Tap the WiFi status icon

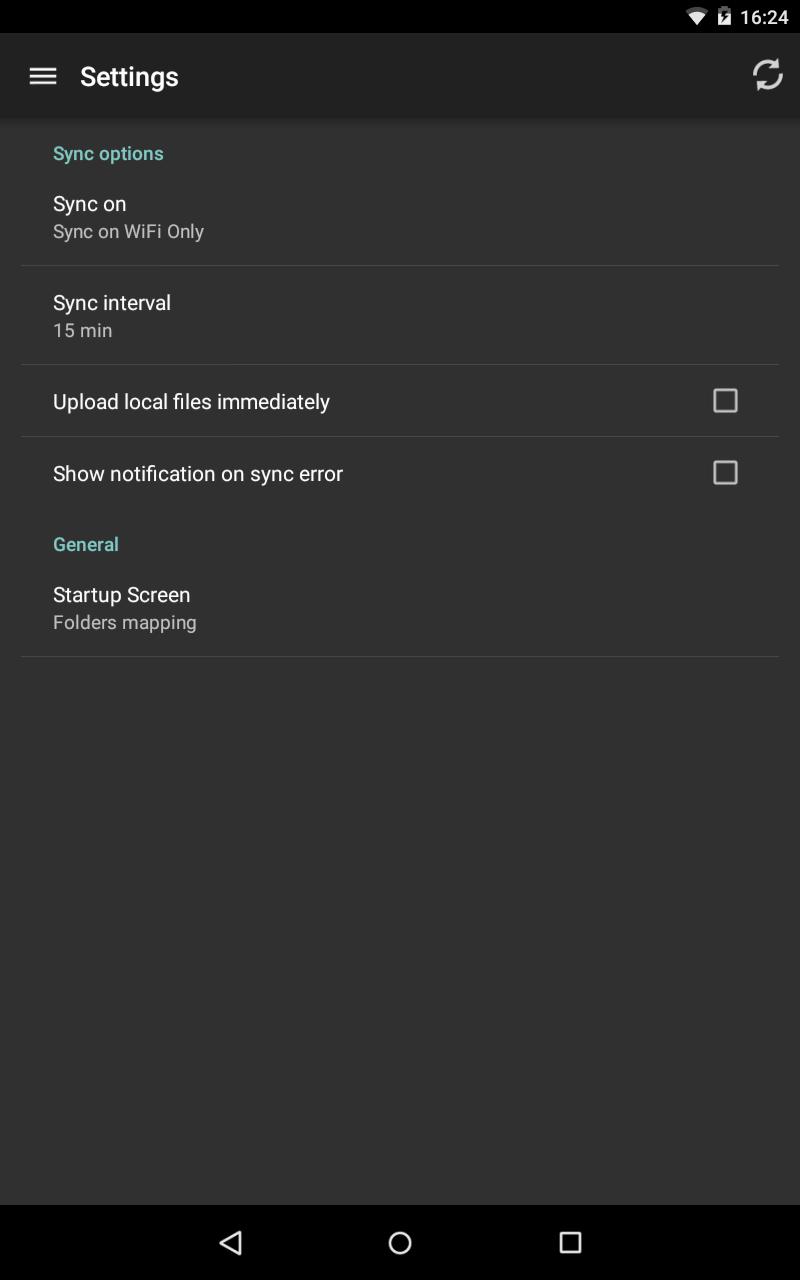pyautogui.click(x=696, y=17)
